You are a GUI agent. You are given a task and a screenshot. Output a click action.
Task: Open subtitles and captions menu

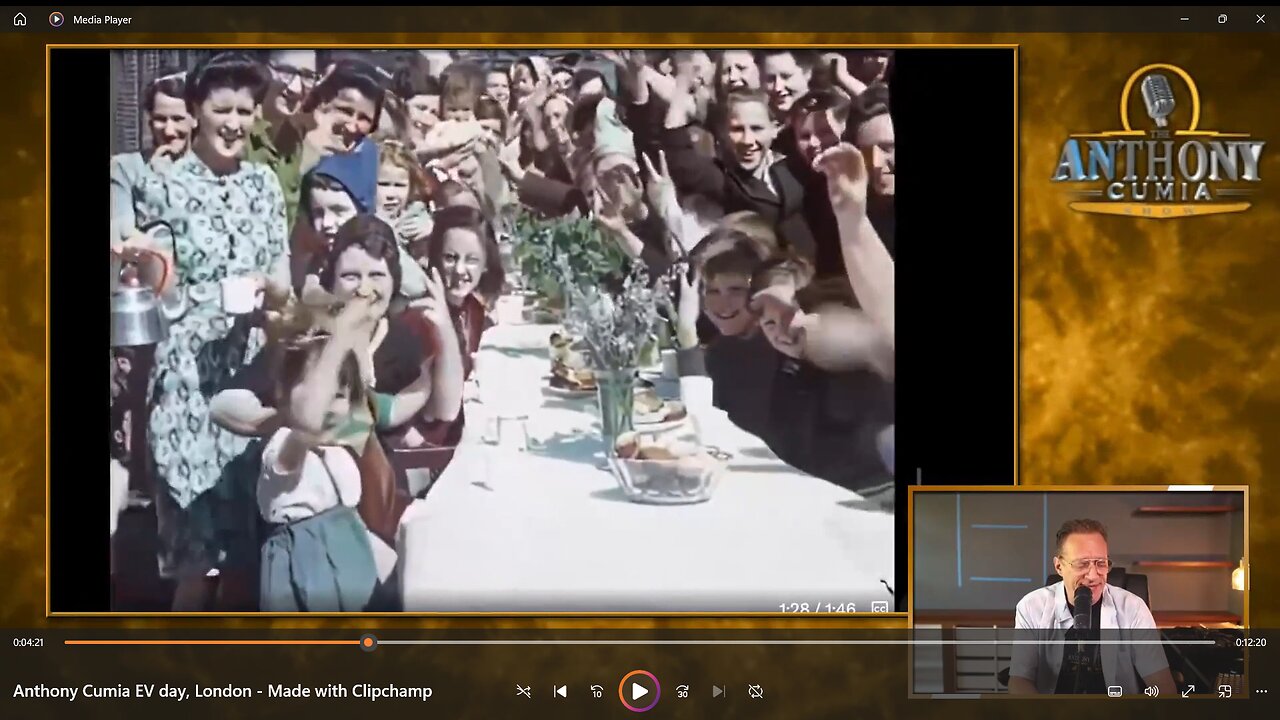(1115, 691)
